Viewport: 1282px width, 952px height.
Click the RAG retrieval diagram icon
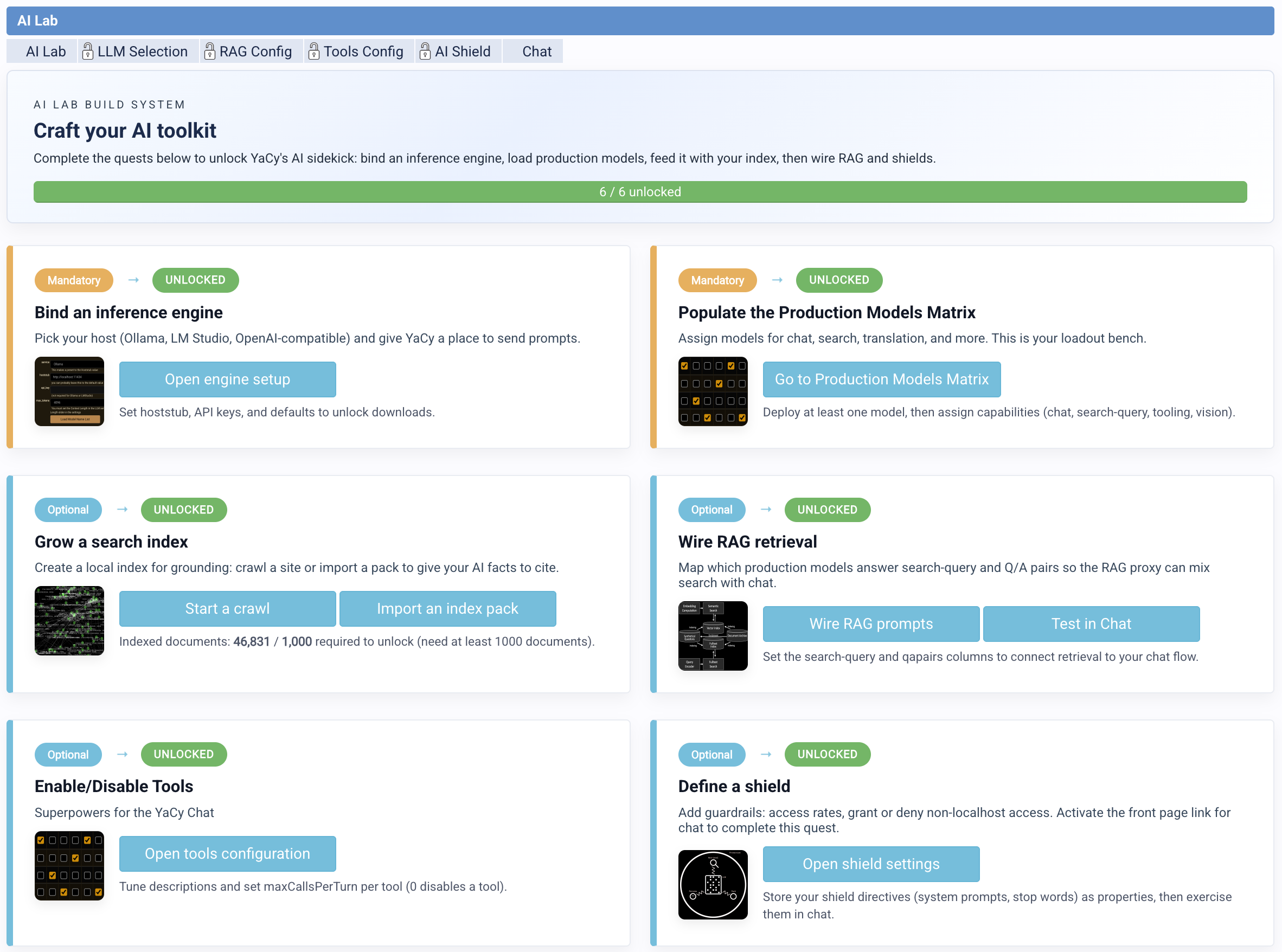(x=713, y=635)
